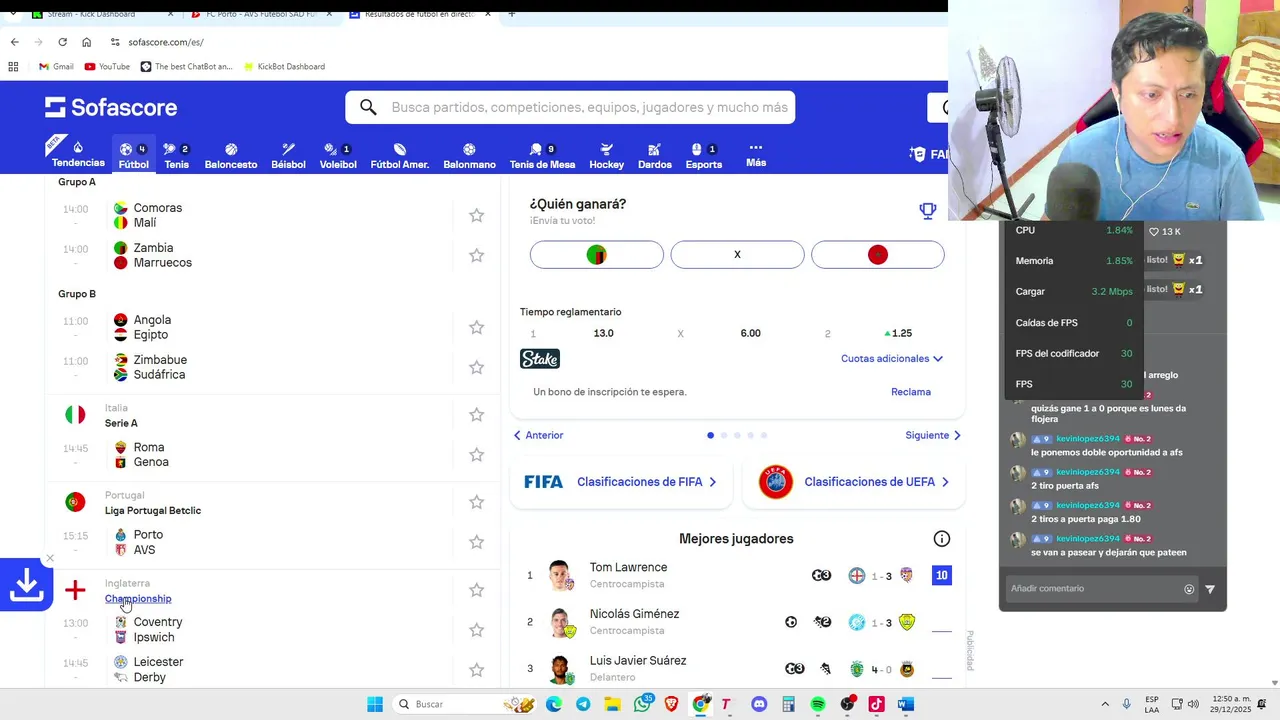Open the Tendencias sports section
1280x720 pixels.
(x=78, y=154)
